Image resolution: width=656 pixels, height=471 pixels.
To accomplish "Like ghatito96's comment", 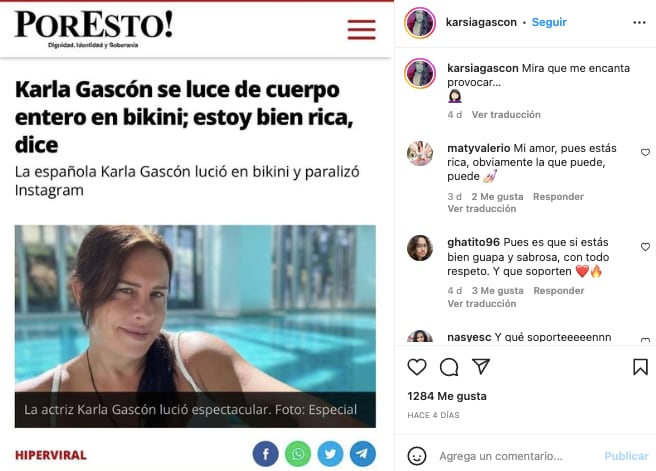I will (645, 247).
